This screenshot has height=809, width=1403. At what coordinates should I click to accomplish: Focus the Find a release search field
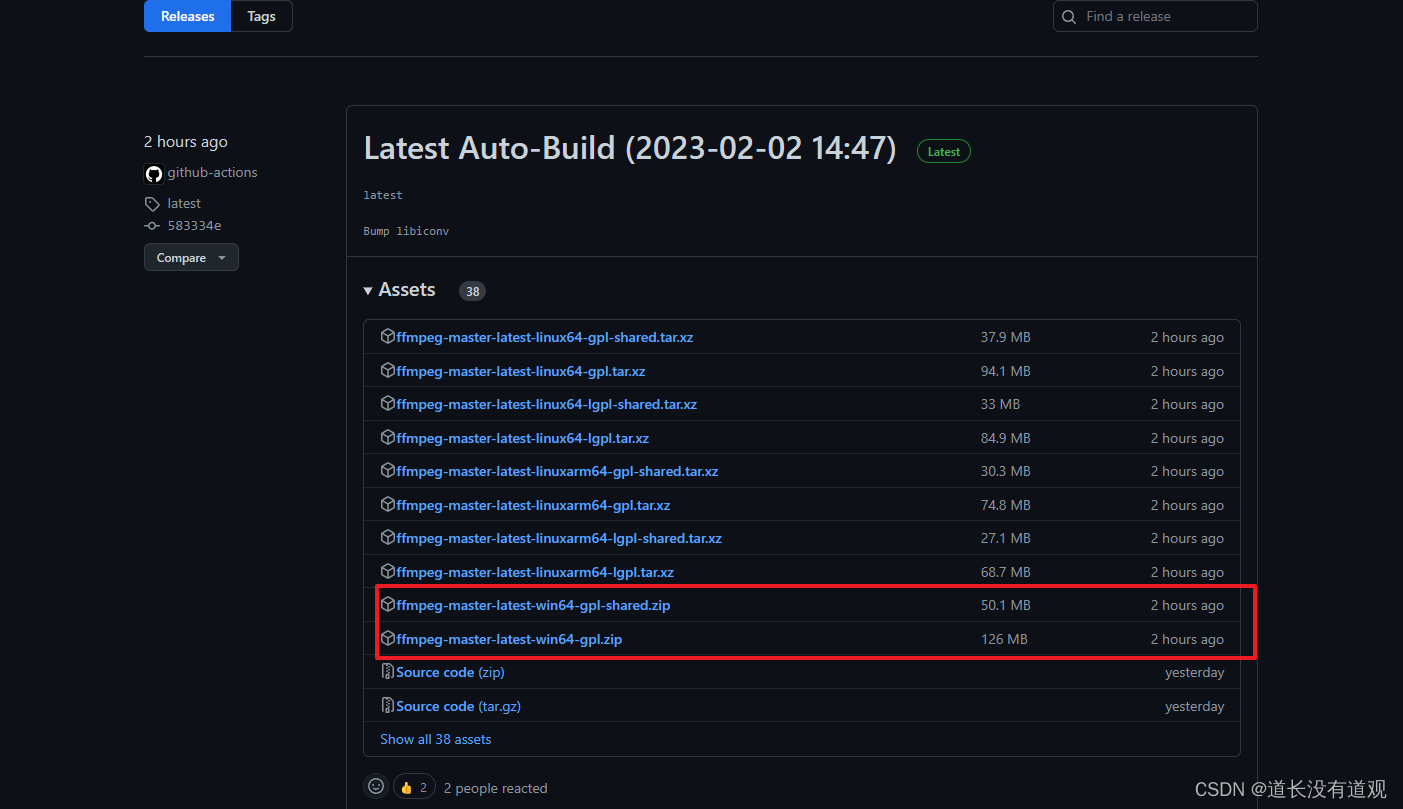(1155, 16)
